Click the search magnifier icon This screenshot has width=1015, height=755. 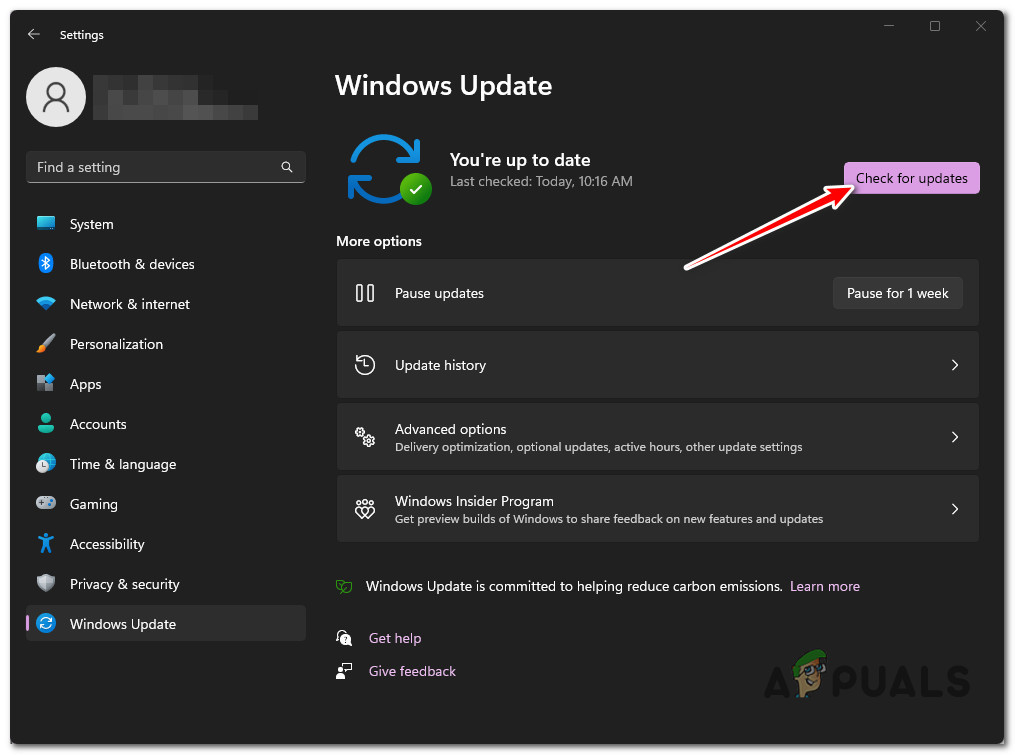click(287, 167)
